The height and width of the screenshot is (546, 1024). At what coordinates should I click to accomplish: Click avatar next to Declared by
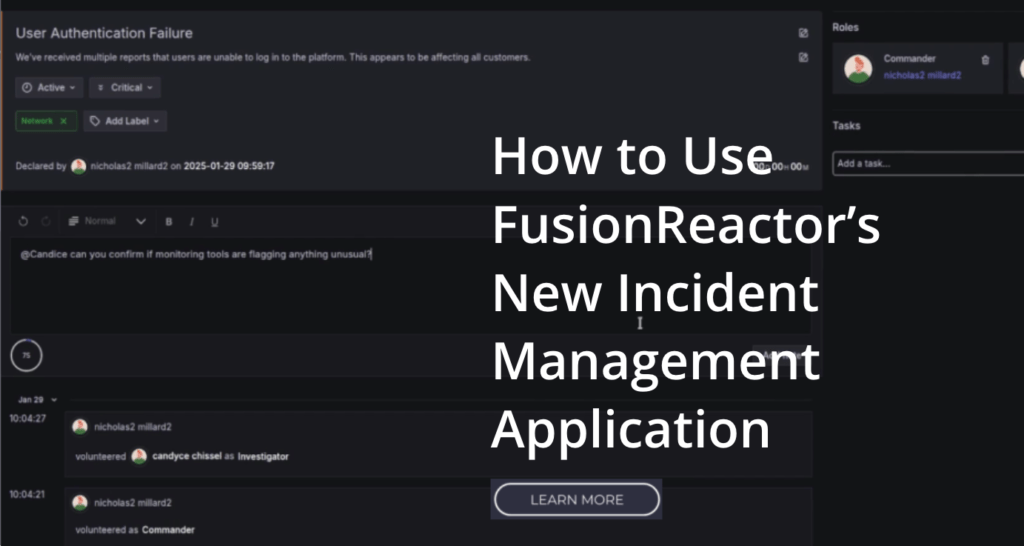point(78,166)
